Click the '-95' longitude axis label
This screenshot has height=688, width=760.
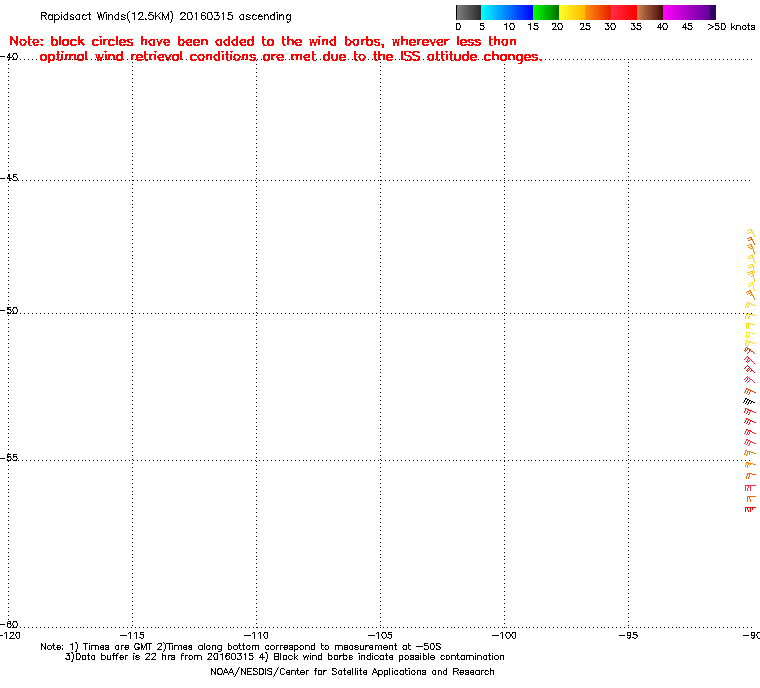(x=629, y=635)
